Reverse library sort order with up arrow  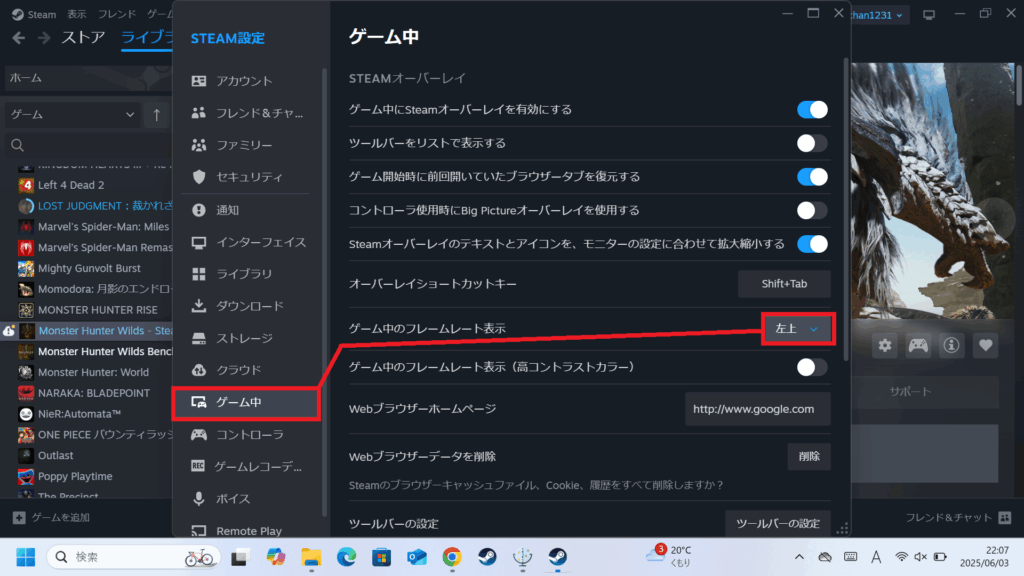click(157, 115)
